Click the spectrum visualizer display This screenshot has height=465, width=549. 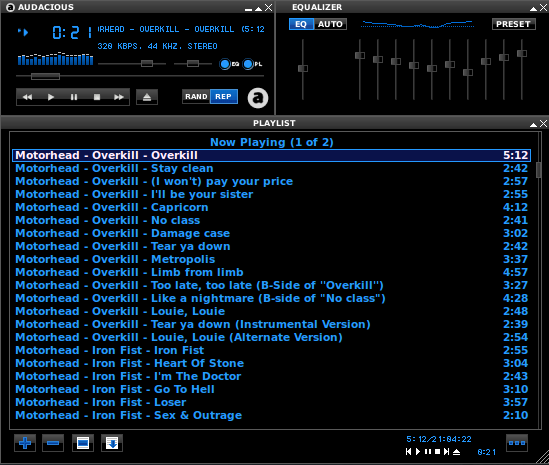click(x=55, y=58)
